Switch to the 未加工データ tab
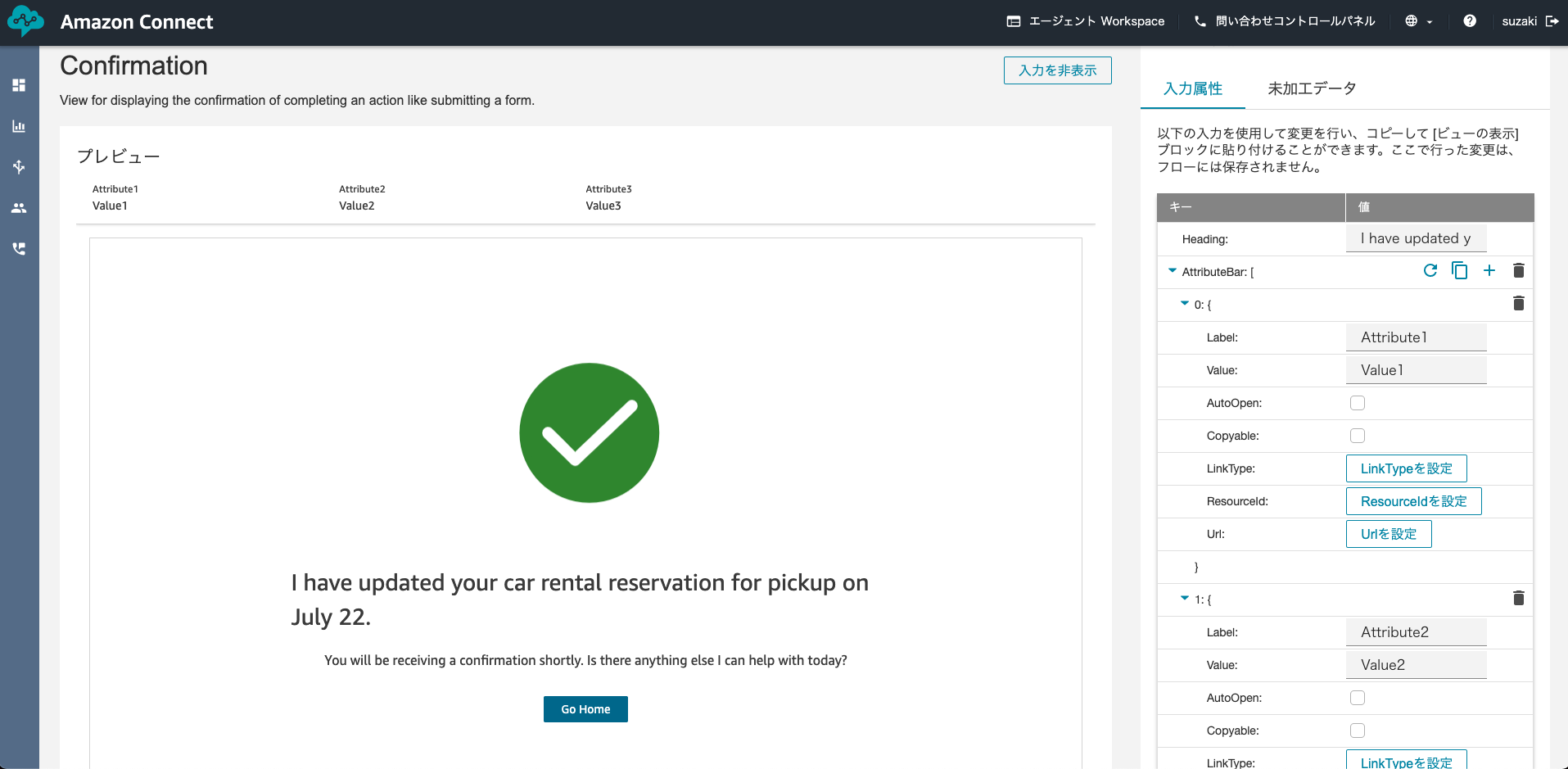 tap(1311, 88)
